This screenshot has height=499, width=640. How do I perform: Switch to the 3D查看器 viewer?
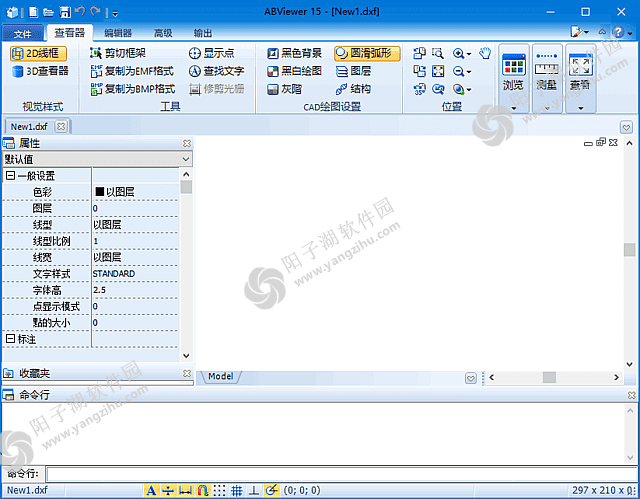[x=40, y=71]
